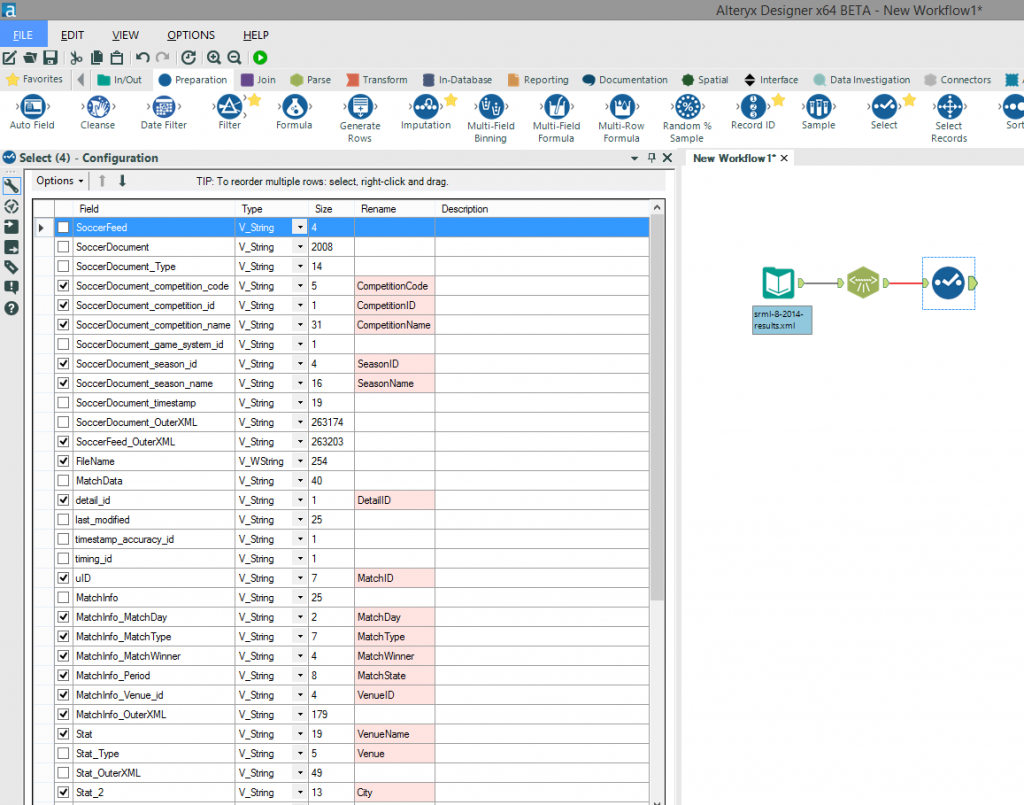Open the EDIT menu
This screenshot has width=1024, height=805.
72,35
